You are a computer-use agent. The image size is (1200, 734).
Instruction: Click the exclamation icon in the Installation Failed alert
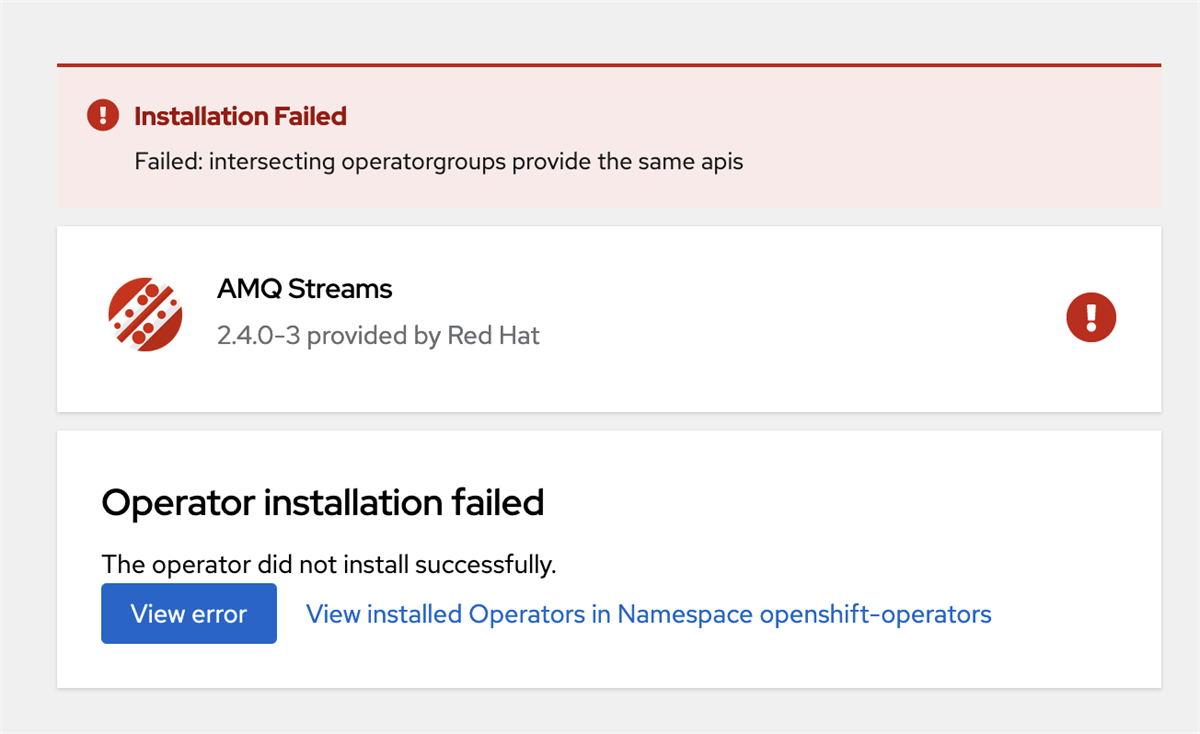click(103, 116)
